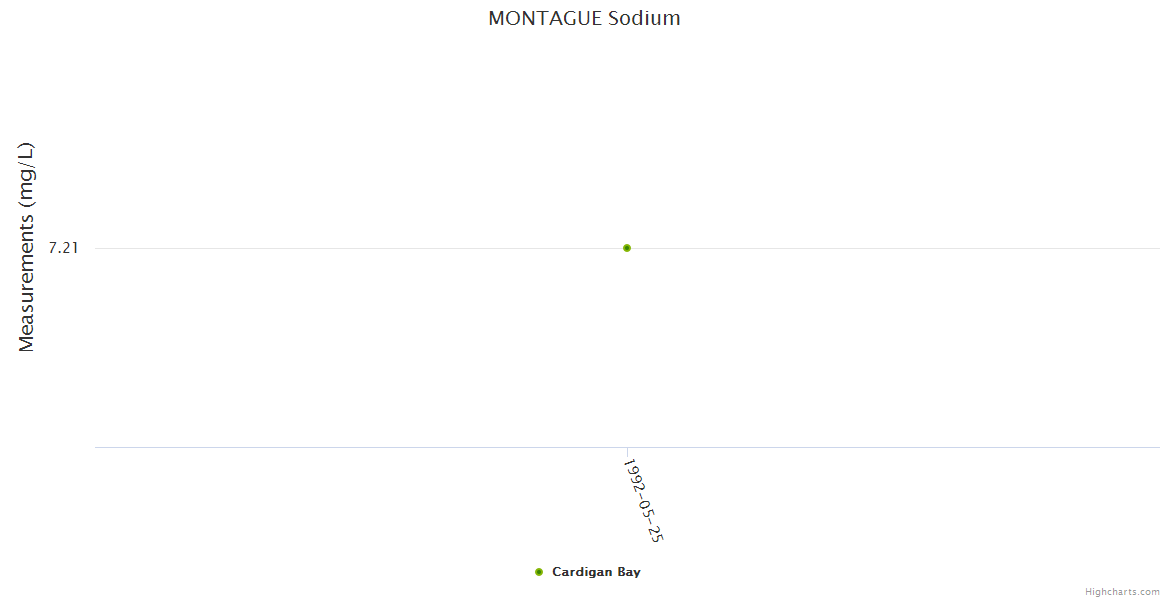Click the word Sodium in the title

644,18
